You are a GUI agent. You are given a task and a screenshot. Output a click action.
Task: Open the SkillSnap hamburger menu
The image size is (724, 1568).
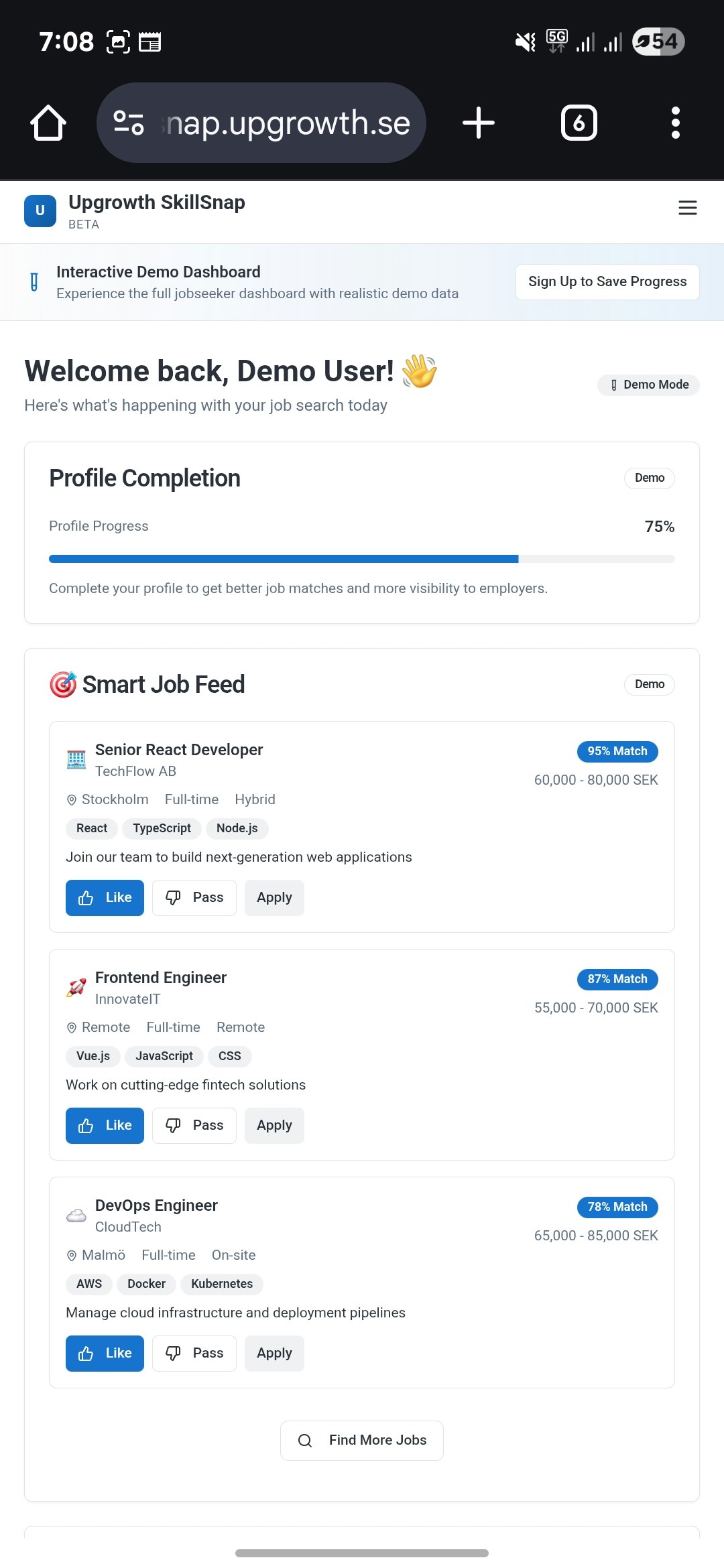click(688, 208)
